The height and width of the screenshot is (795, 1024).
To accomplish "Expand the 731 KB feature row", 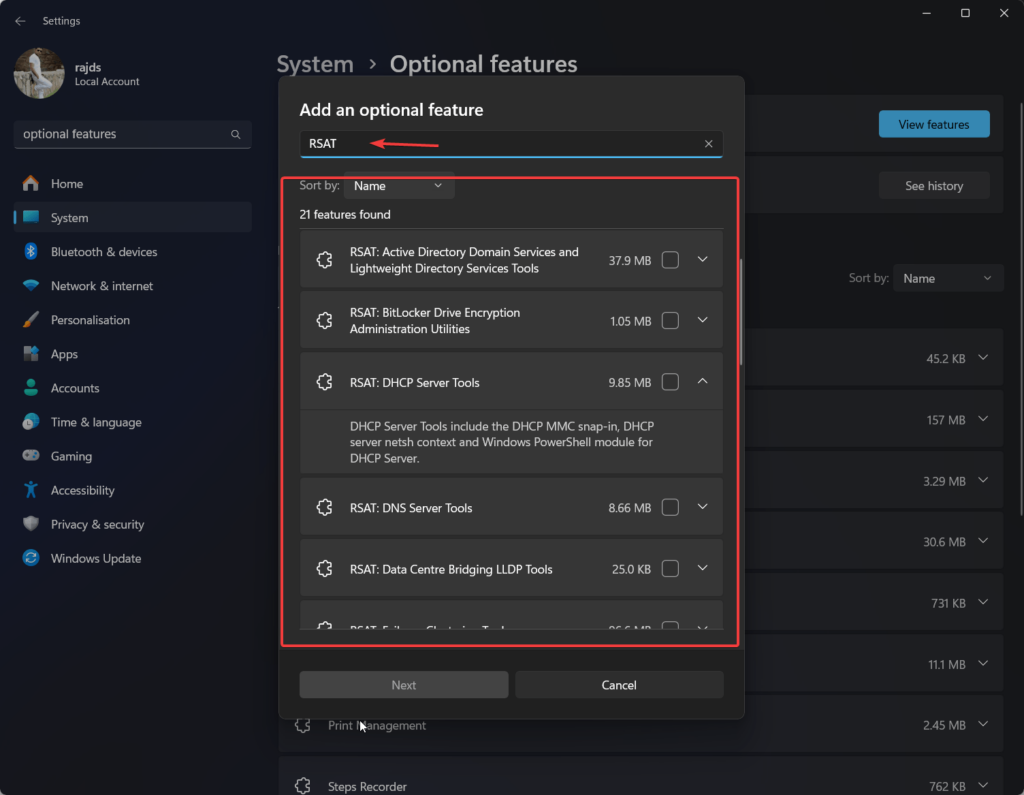I will [983, 602].
